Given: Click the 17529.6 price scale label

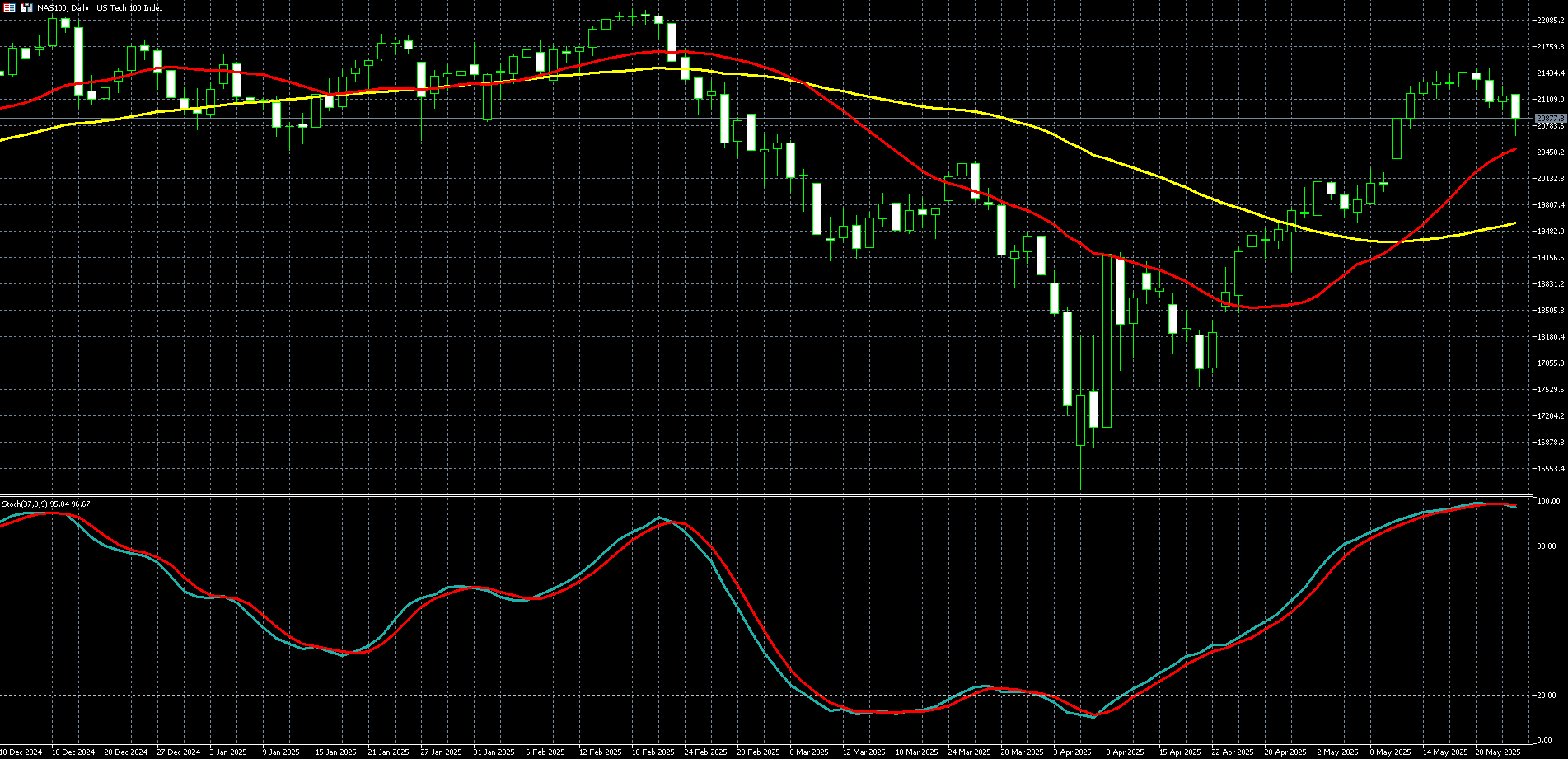Looking at the screenshot, I should pos(1550,390).
